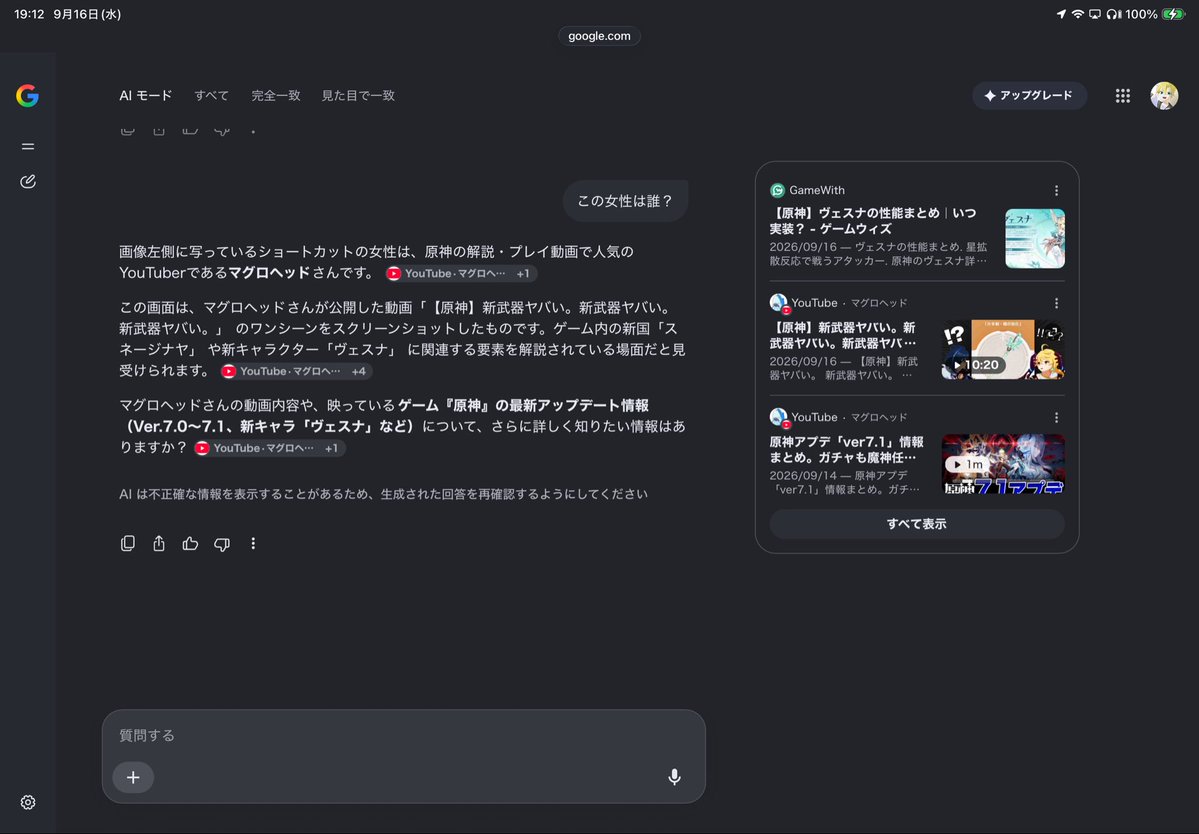Image resolution: width=1199 pixels, height=834 pixels.
Task: Click GameWith site favicon
Action: pyautogui.click(x=777, y=190)
